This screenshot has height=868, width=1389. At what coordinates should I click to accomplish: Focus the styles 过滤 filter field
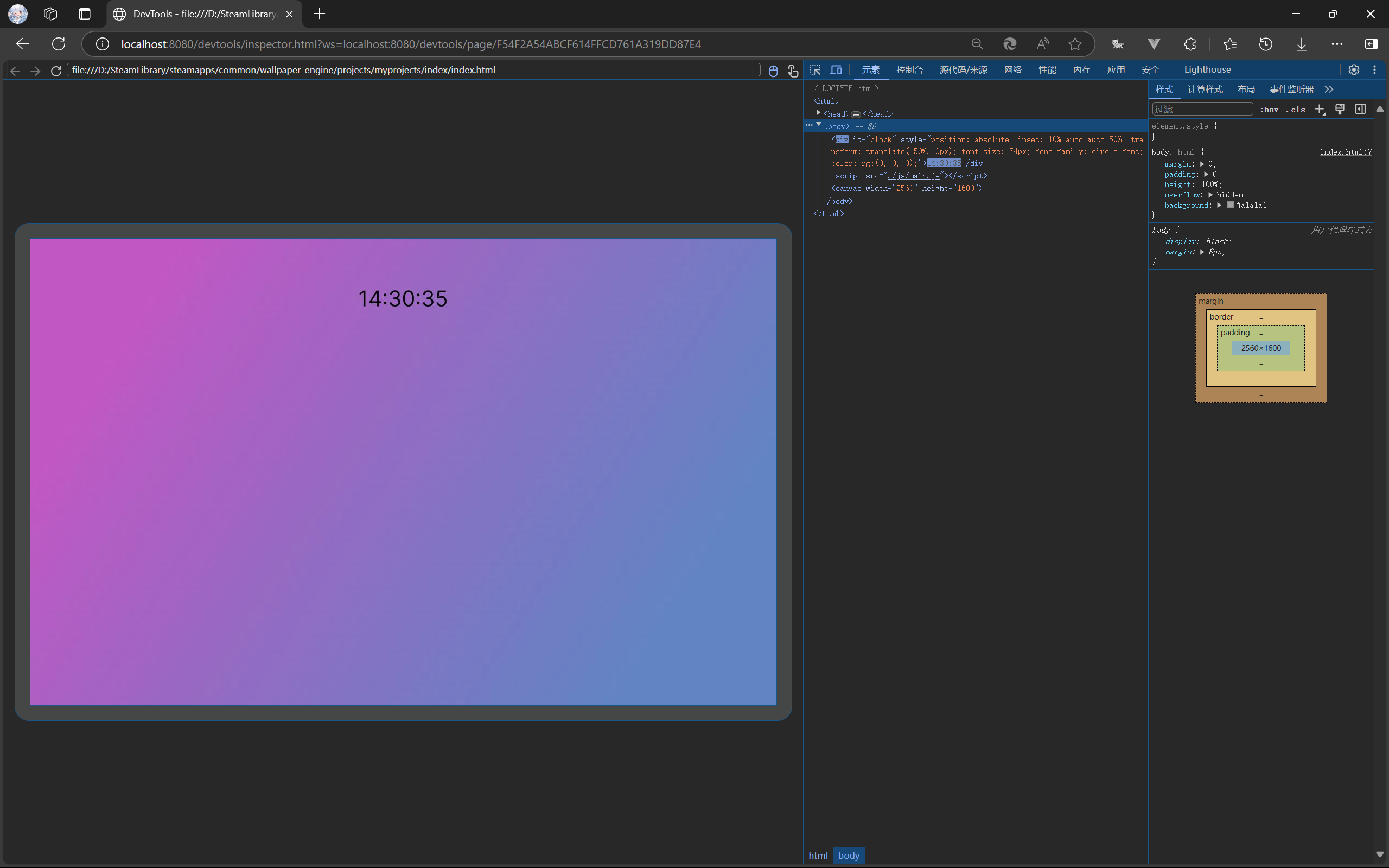coord(1202,109)
